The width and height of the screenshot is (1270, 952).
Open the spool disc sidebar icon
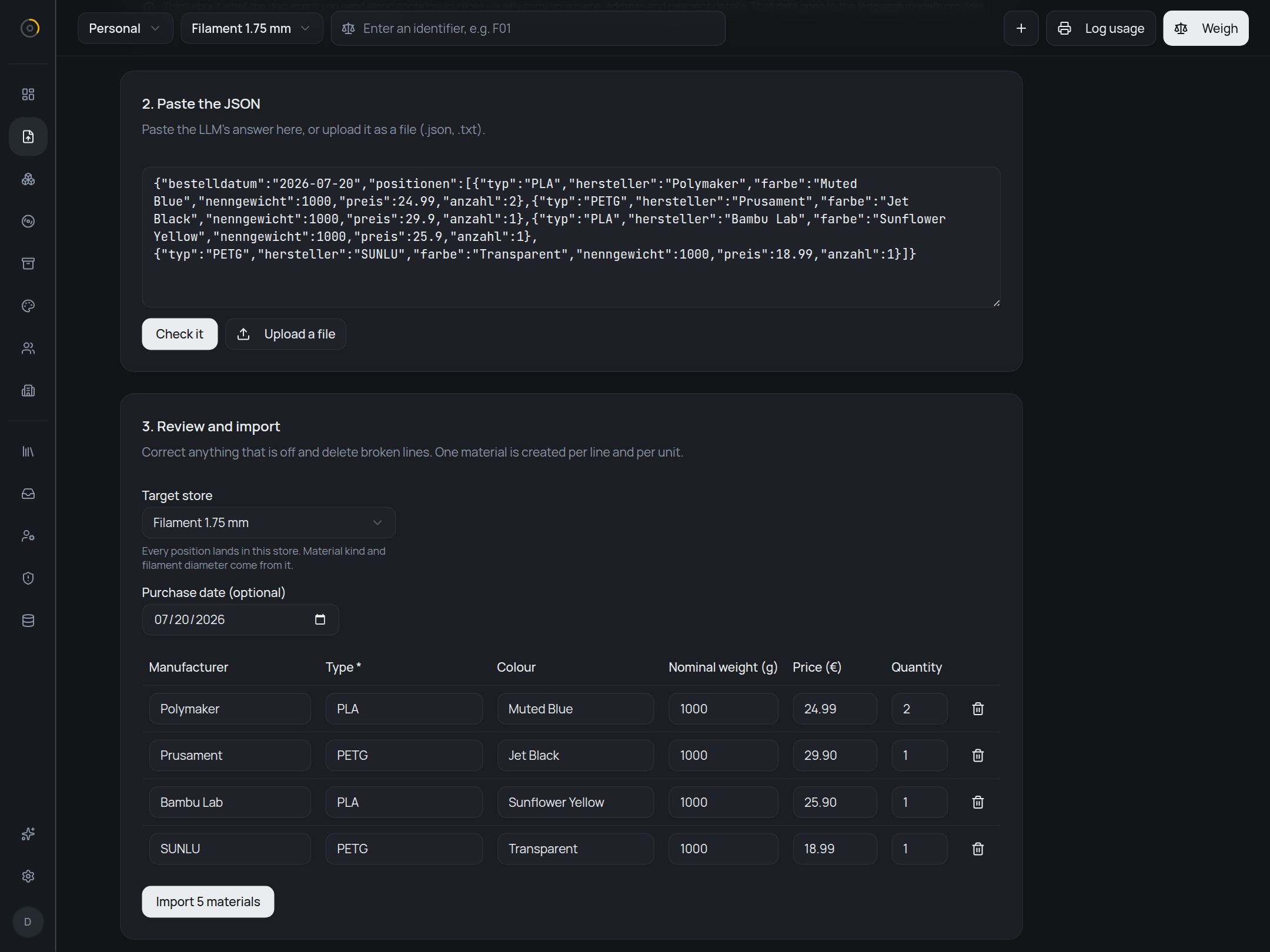pyautogui.click(x=28, y=222)
